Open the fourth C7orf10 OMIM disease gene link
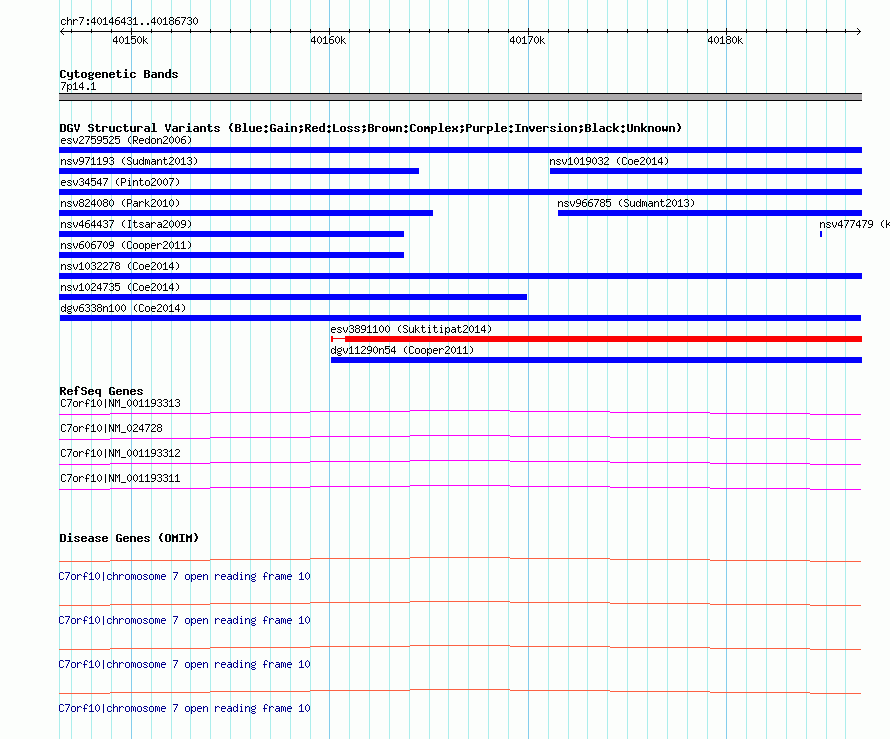 tap(184, 708)
